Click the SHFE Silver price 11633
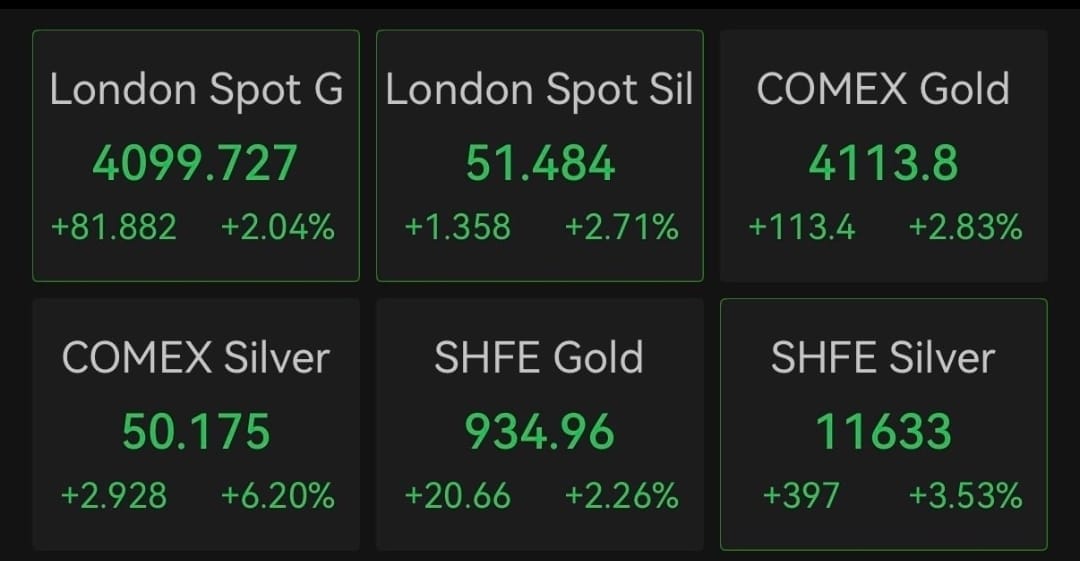Viewport: 1080px width, 561px height. click(883, 431)
